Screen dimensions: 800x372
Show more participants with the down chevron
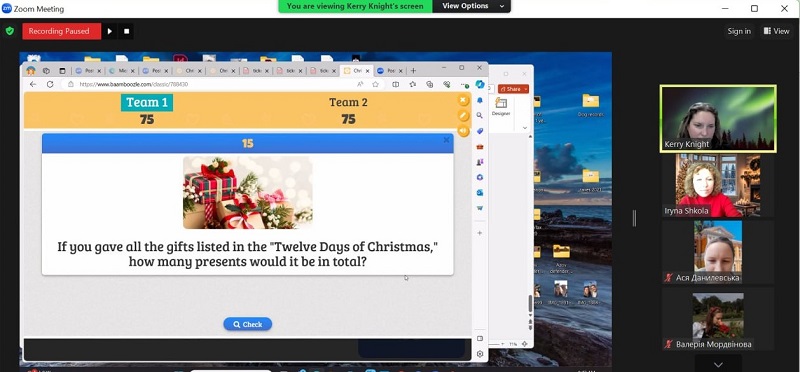coord(718,364)
